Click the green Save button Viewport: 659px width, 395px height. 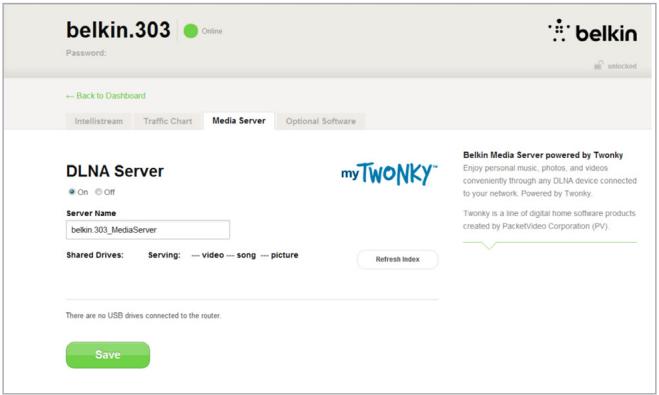coord(108,355)
